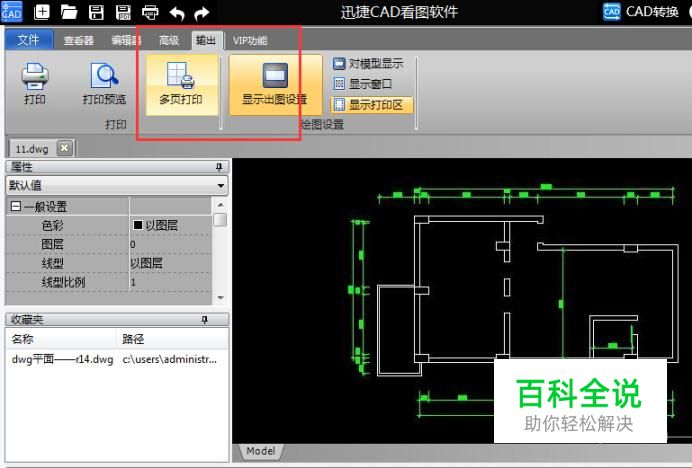Toggle 对模型显示 option
Screen dimensions: 692x468
[368, 64]
